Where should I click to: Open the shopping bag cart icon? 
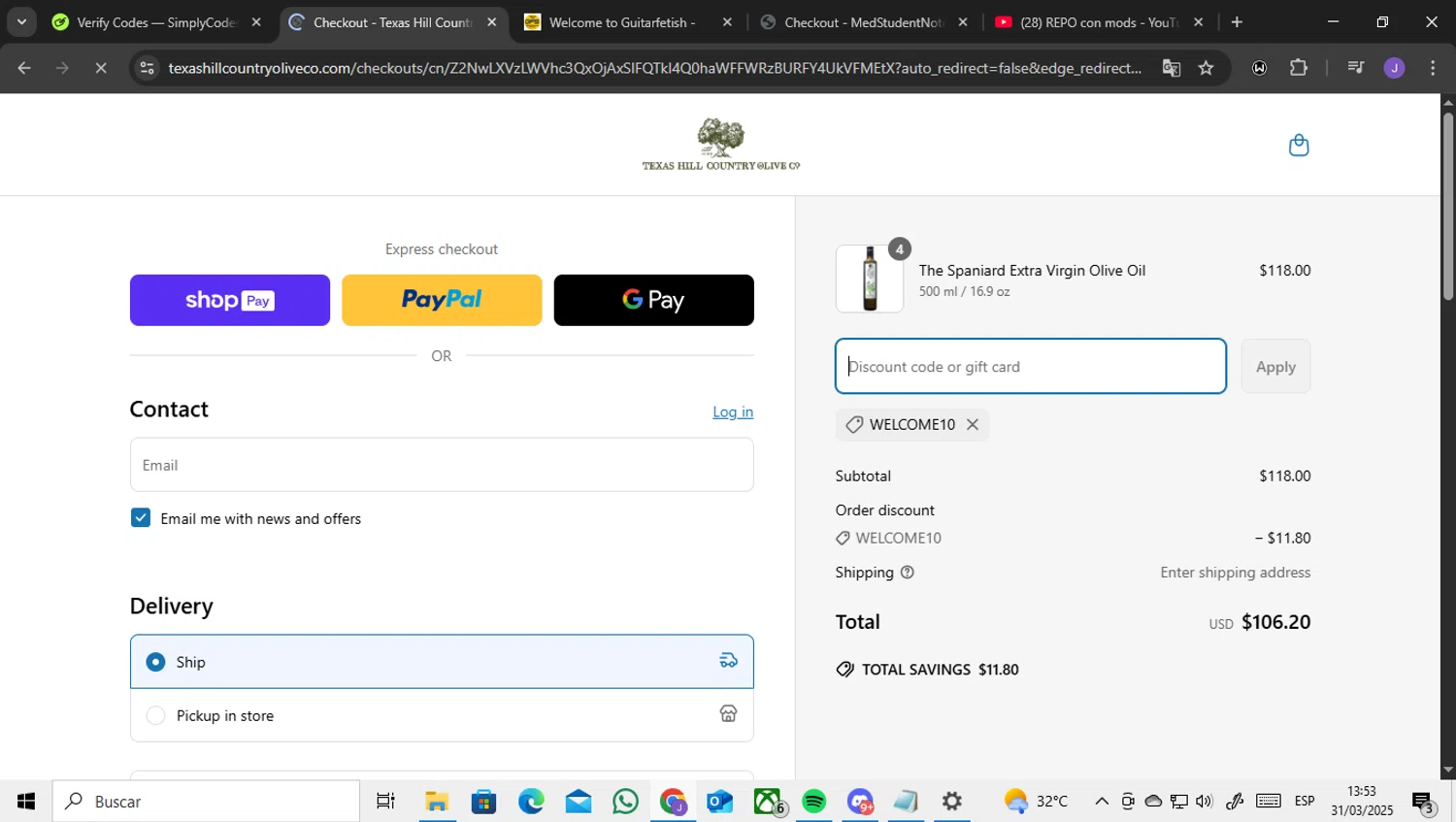pyautogui.click(x=1299, y=146)
